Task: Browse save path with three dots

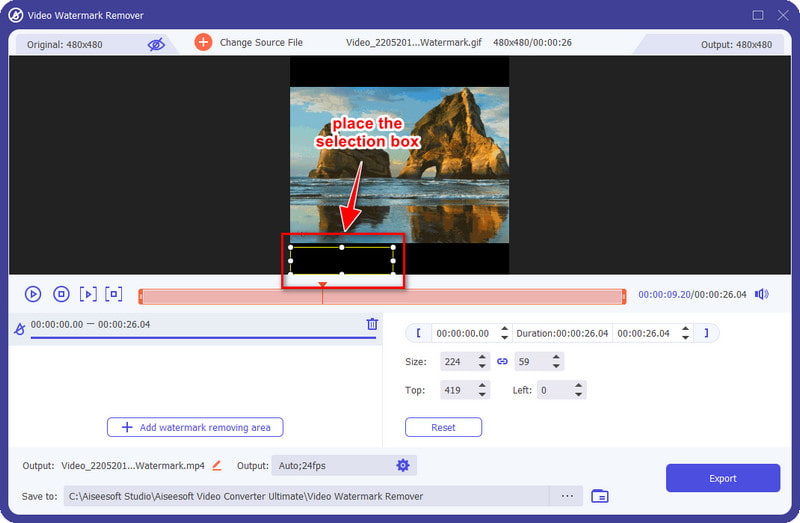Action: tap(567, 496)
